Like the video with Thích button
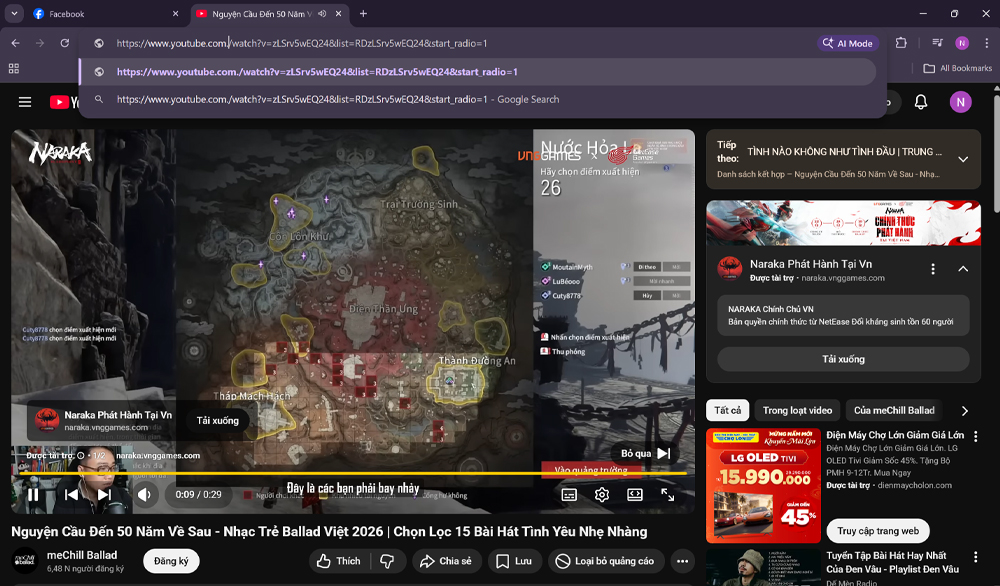1000x586 pixels. [337, 561]
